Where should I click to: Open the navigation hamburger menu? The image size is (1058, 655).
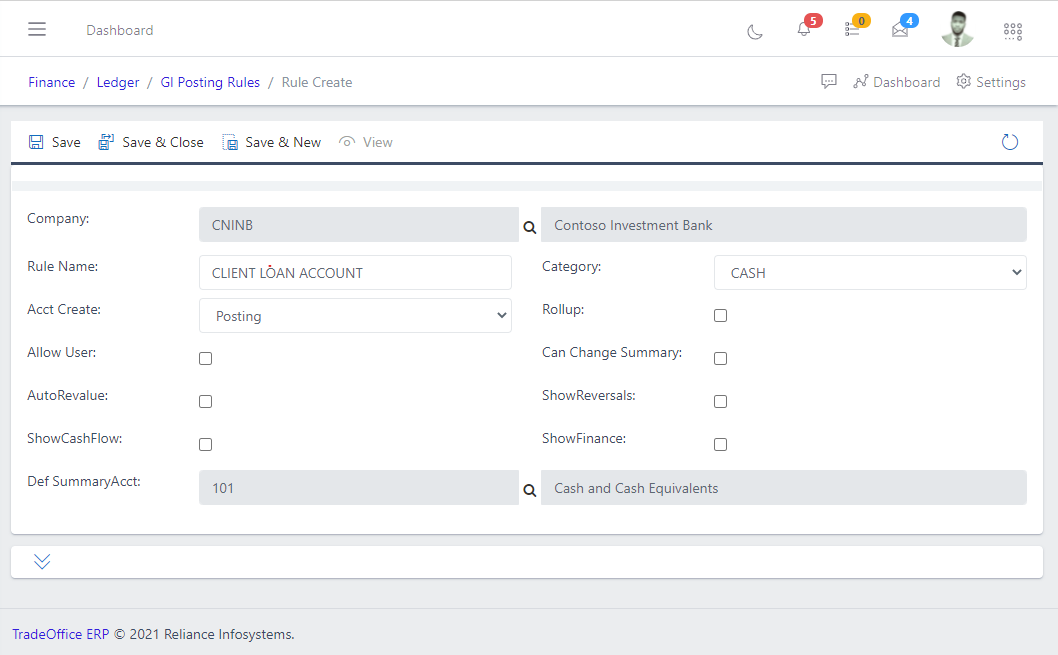coord(37,28)
